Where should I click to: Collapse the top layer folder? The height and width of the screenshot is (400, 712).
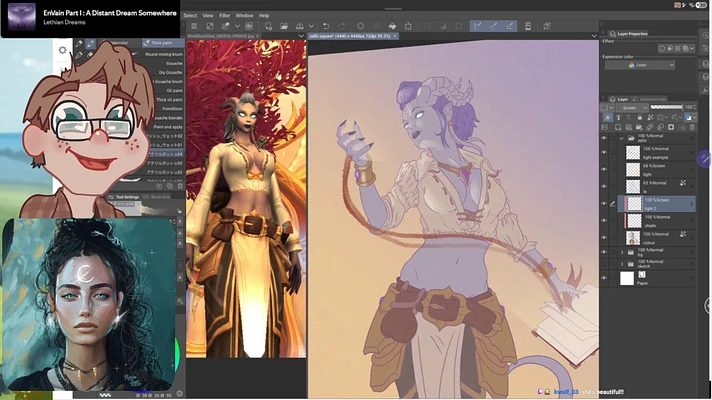[622, 138]
